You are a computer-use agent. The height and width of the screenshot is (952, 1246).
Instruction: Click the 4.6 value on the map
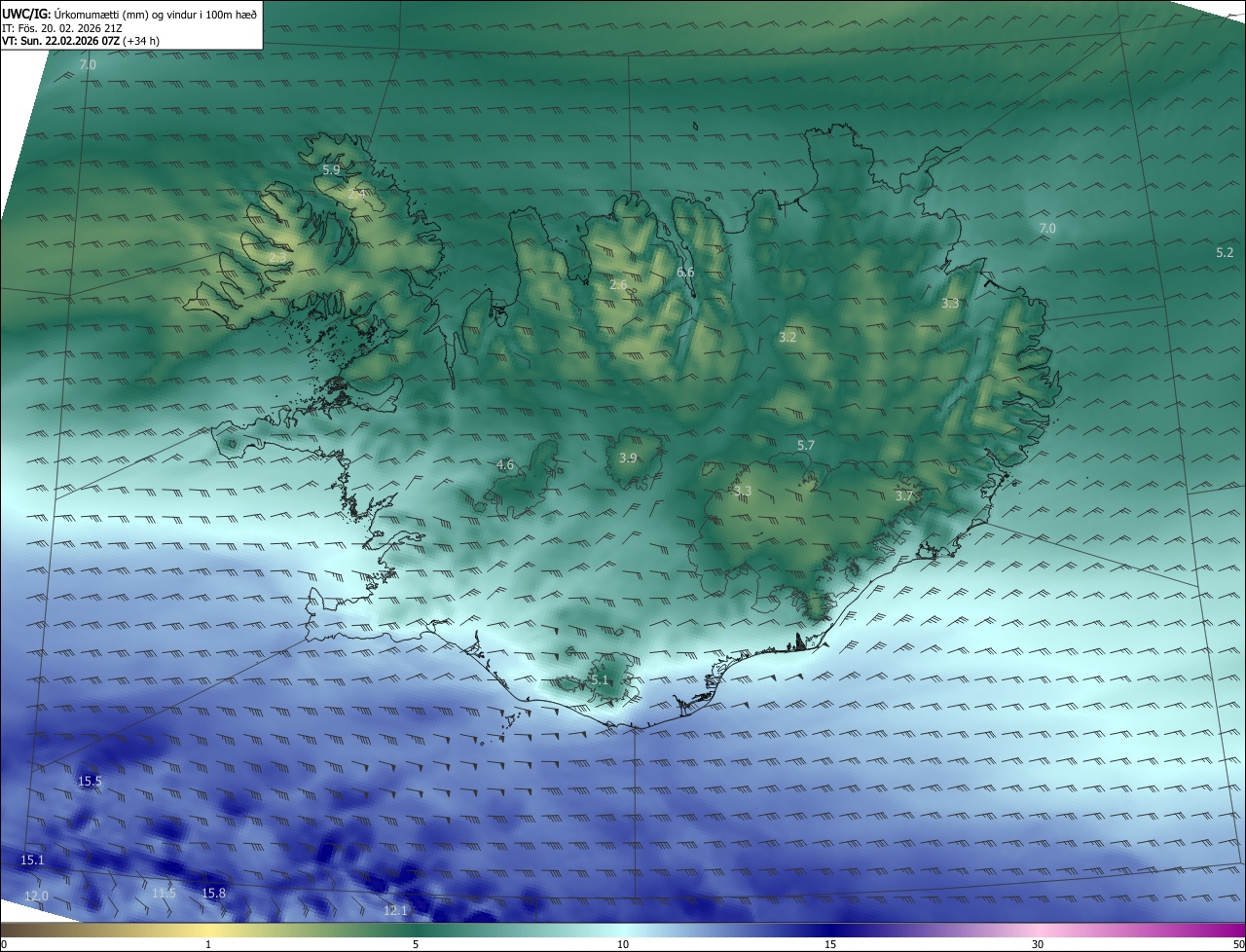pos(504,465)
